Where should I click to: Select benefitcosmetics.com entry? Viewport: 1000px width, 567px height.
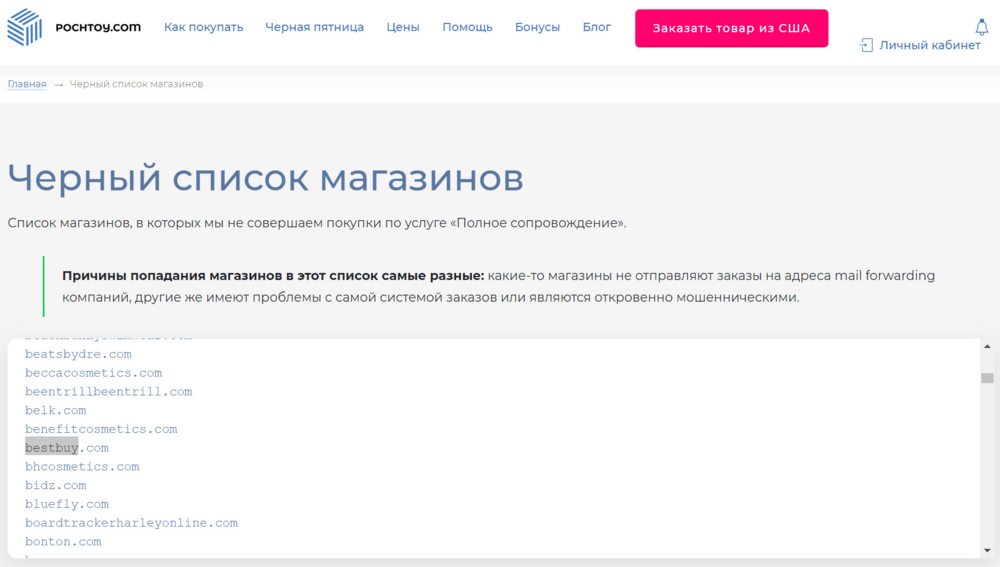[x=101, y=429]
